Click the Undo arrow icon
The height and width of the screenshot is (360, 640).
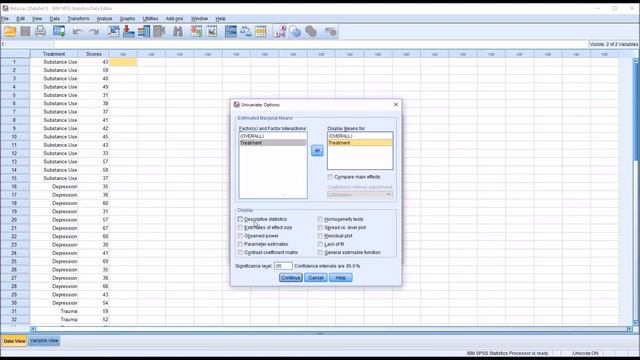(x=78, y=32)
